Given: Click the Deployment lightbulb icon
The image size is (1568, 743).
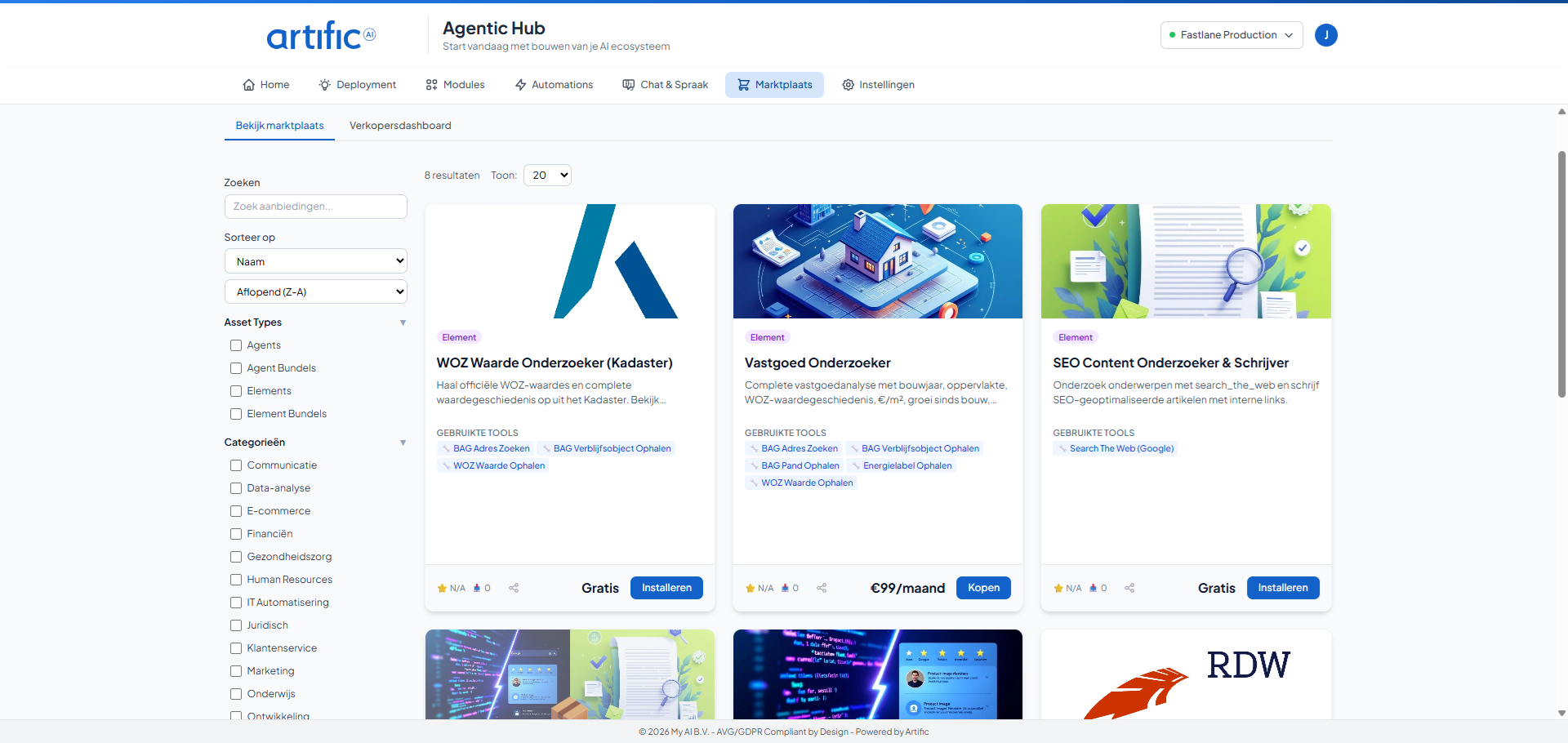Looking at the screenshot, I should [325, 85].
